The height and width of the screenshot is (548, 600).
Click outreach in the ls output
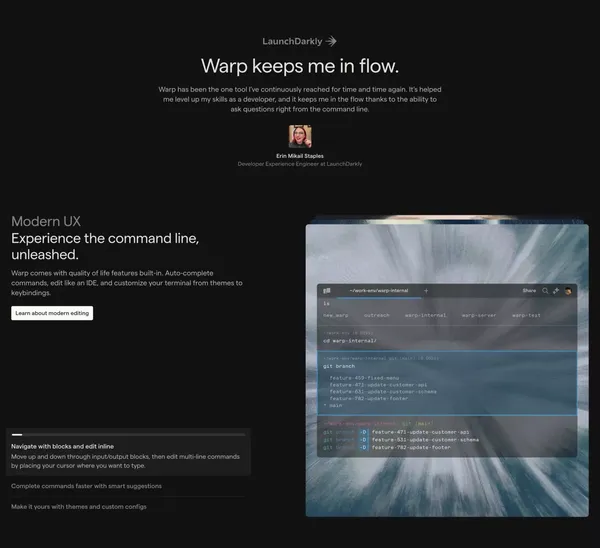[377, 315]
